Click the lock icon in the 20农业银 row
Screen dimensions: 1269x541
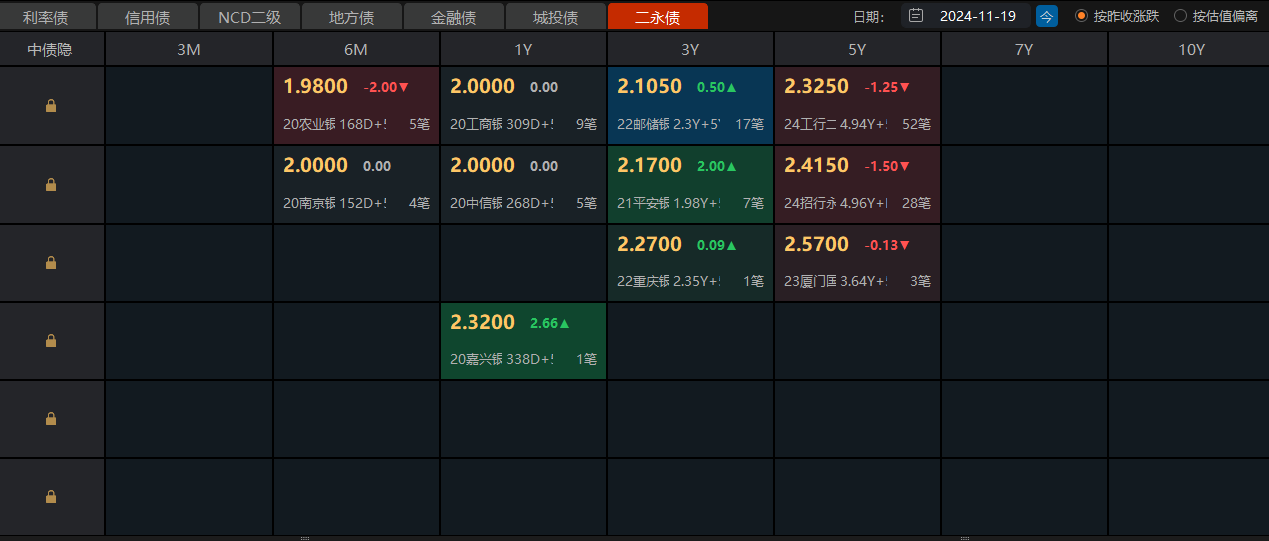point(51,106)
